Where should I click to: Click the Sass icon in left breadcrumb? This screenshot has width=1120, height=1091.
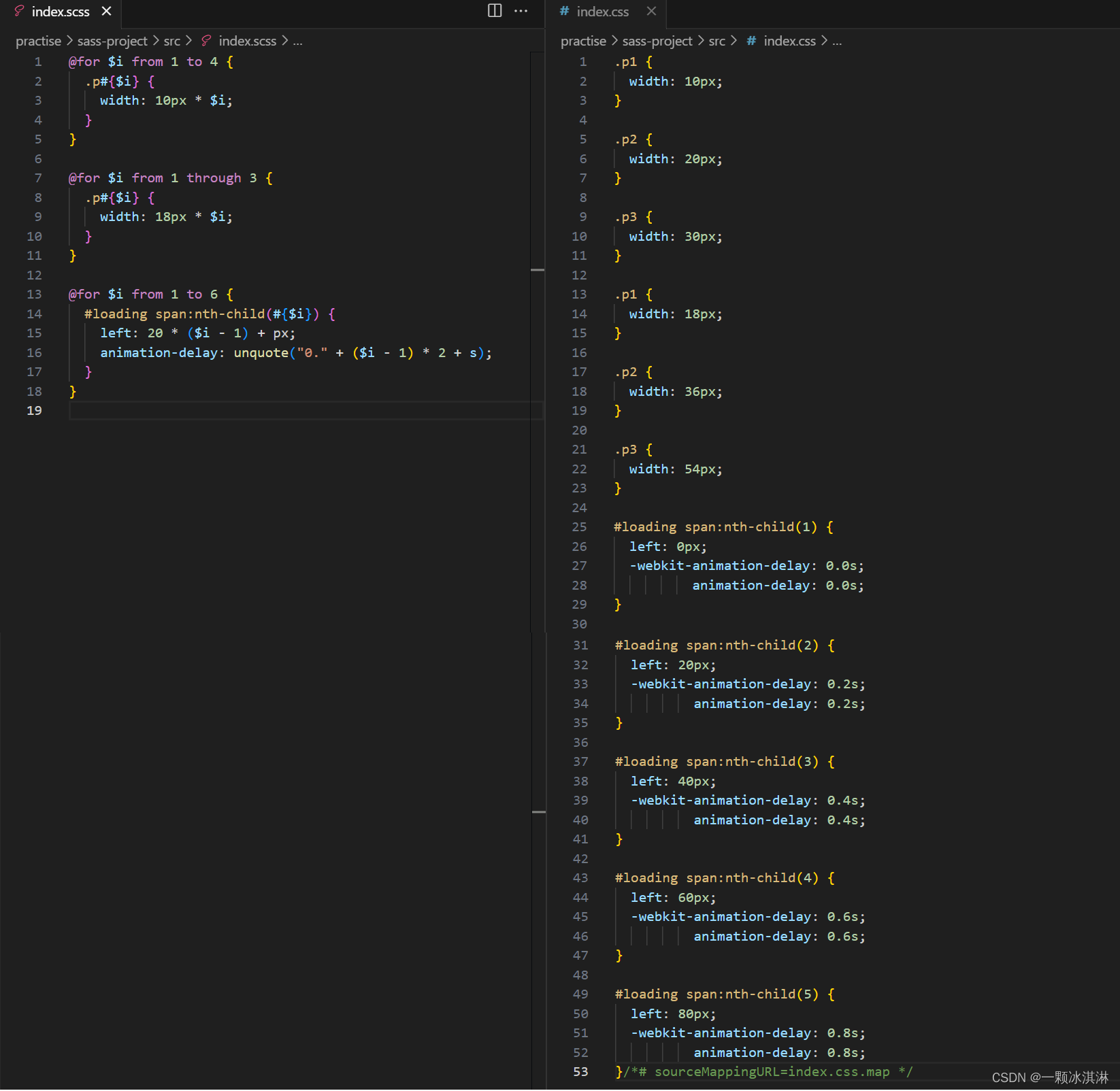coord(206,41)
